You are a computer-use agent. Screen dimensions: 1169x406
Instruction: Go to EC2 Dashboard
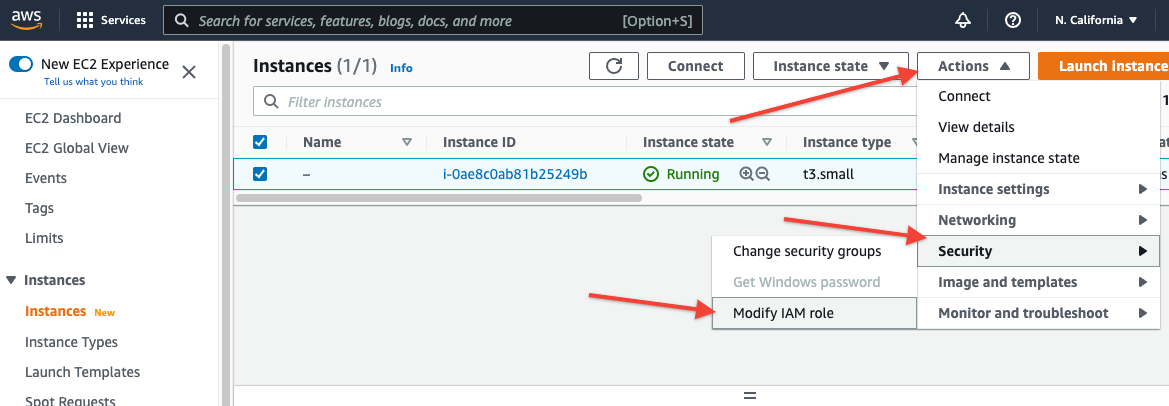point(73,118)
